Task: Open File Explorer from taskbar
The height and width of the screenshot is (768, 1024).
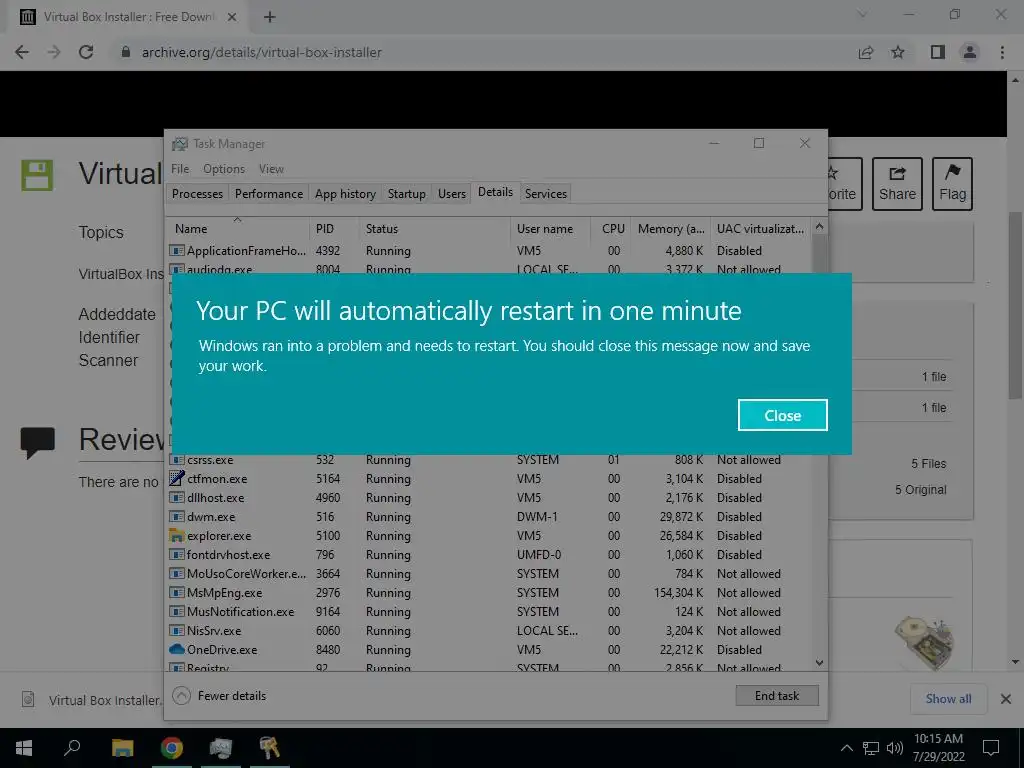Action: point(123,748)
